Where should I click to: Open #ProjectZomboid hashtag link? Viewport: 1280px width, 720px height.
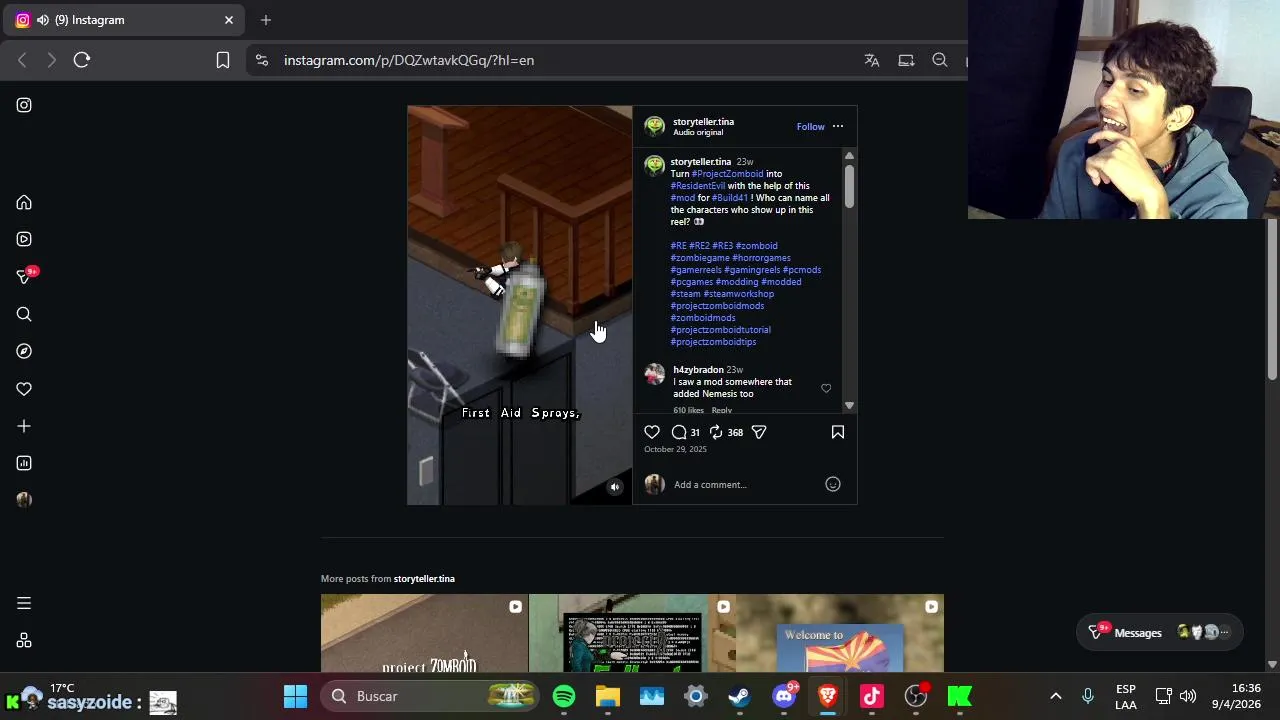(727, 174)
